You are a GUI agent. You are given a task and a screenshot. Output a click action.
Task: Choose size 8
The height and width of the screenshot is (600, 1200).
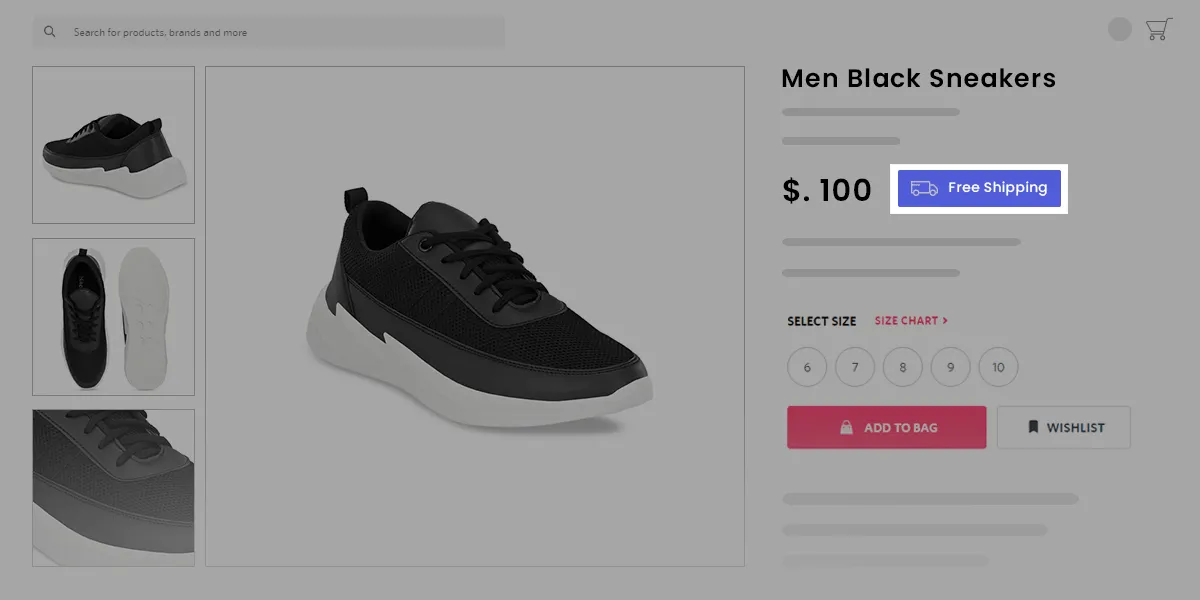tap(903, 367)
